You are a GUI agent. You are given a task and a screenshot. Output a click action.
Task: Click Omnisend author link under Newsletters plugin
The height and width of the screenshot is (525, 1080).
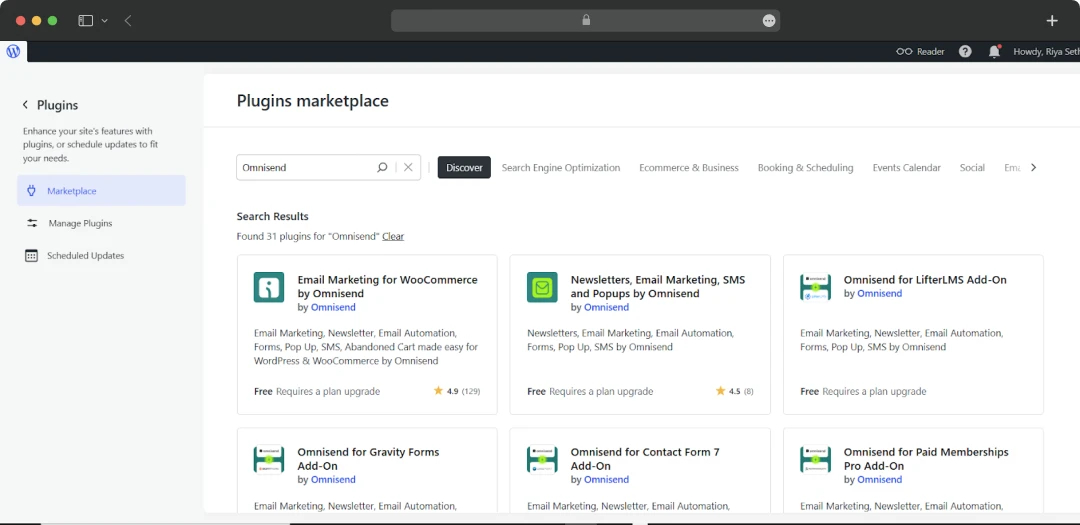pyautogui.click(x=606, y=307)
